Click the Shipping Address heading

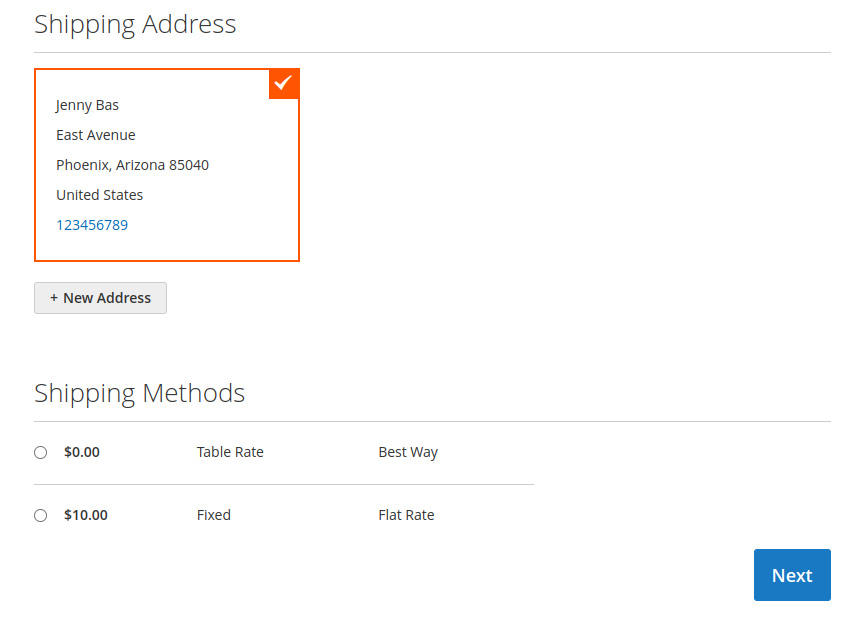coord(135,25)
